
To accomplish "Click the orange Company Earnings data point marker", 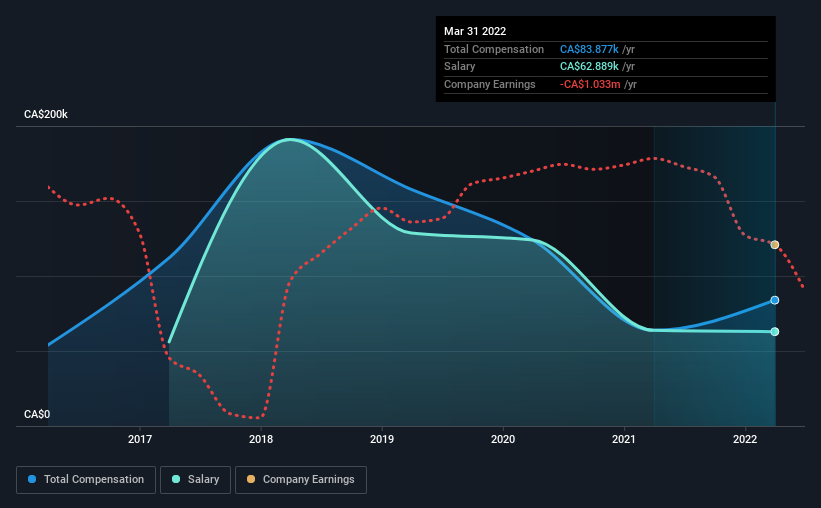I will click(x=774, y=245).
